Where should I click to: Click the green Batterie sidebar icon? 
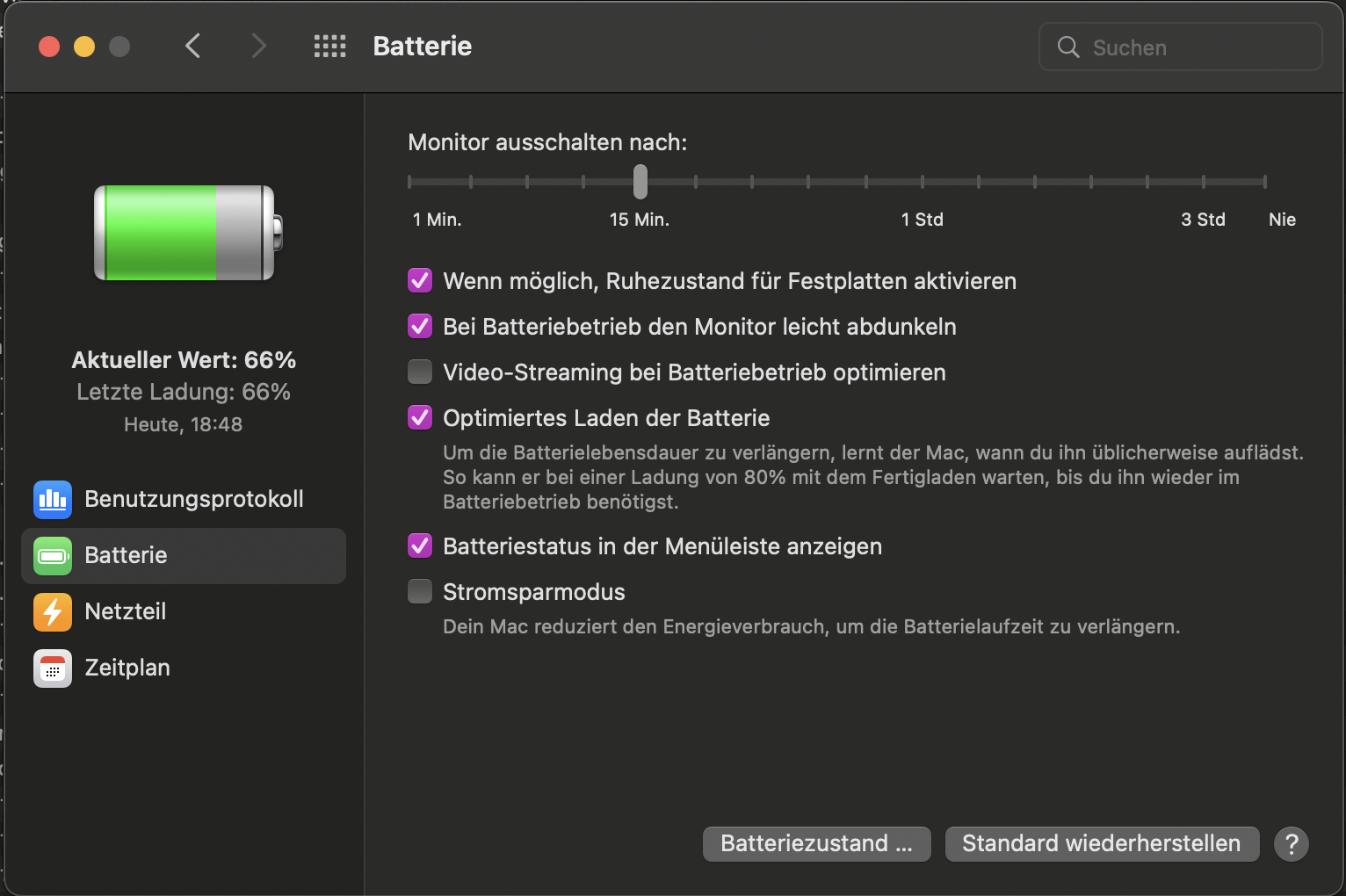[x=53, y=556]
